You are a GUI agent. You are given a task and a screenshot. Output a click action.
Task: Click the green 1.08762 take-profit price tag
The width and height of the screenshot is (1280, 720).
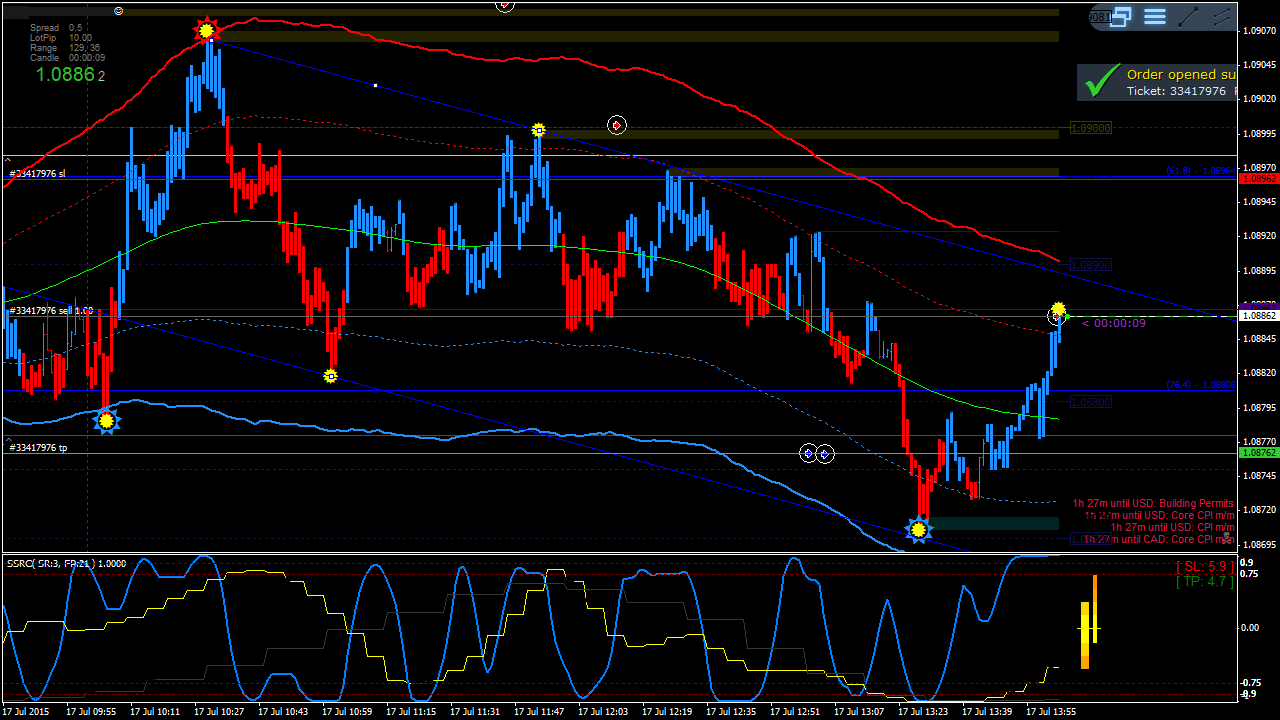pyautogui.click(x=1258, y=453)
